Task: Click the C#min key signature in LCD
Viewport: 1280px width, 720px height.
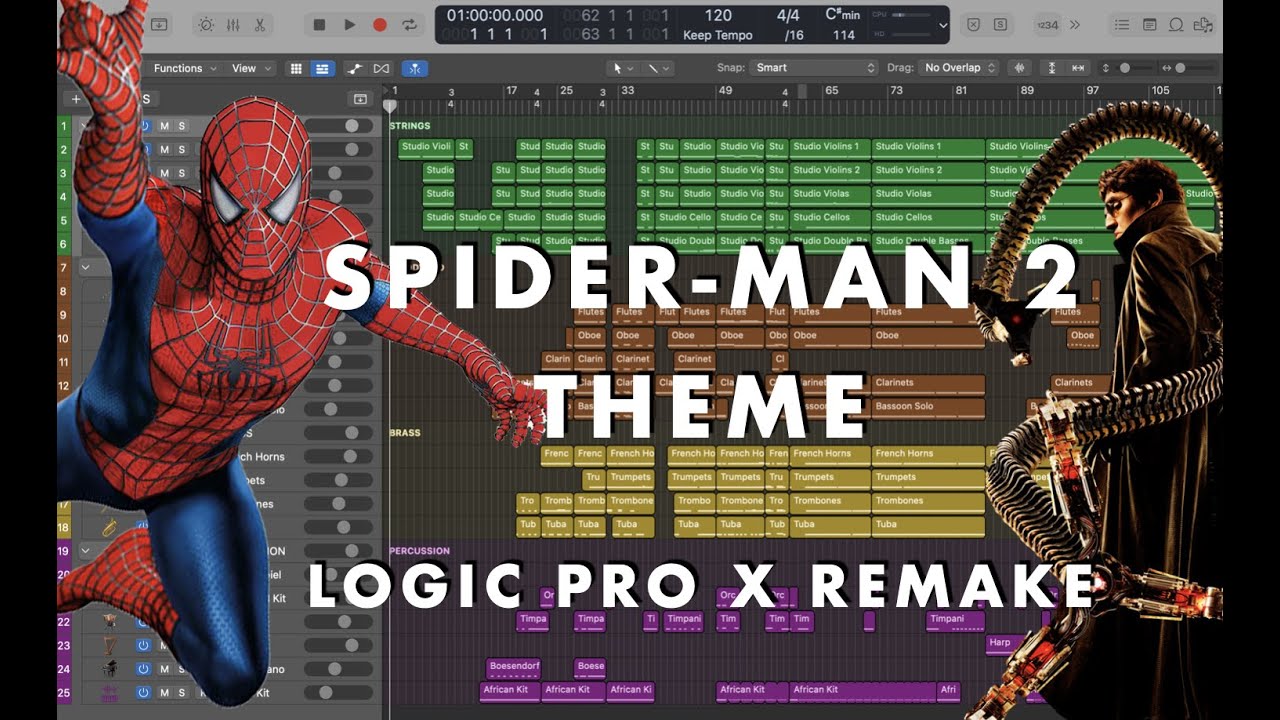Action: click(843, 16)
